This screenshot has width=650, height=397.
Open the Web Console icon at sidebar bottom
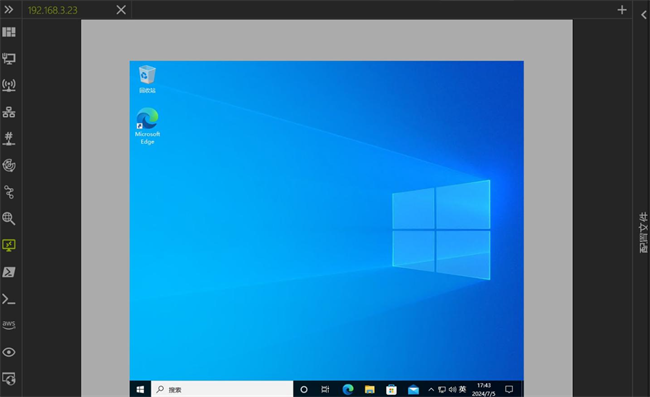click(x=9, y=378)
